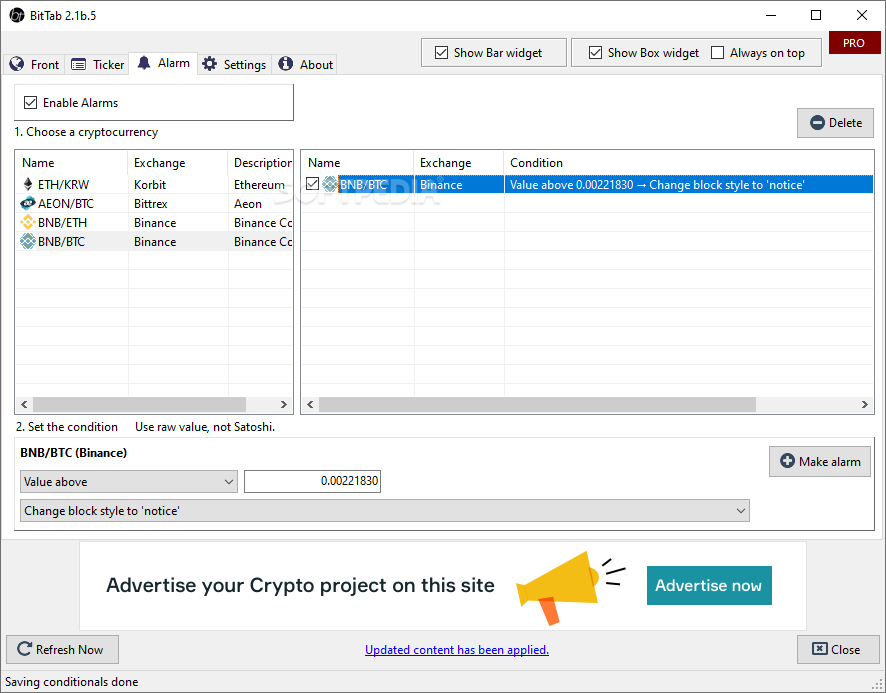
Task: Click left arrow of alarm list scrollbar
Action: tap(310, 404)
